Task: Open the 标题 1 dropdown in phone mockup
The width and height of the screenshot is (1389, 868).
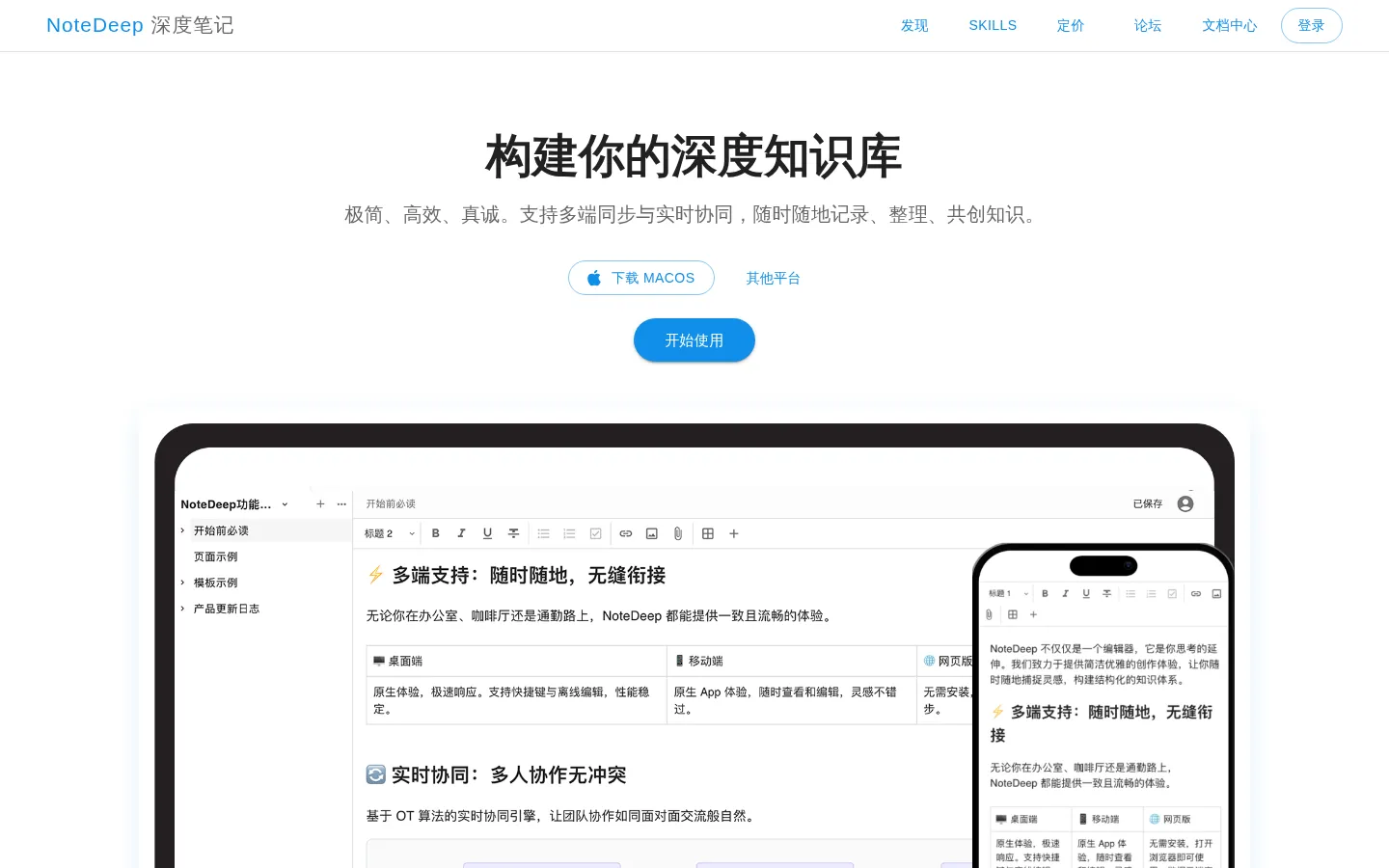Action: tap(1009, 594)
